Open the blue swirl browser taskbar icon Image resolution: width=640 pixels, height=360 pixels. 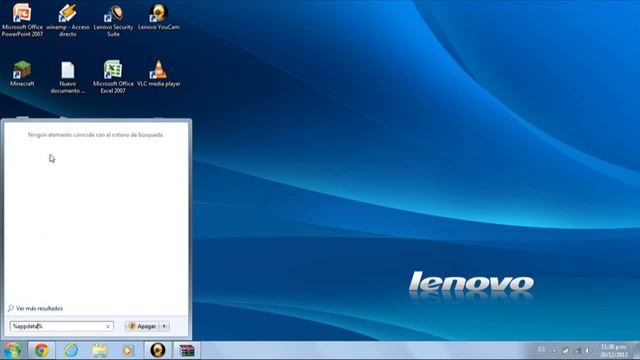coord(71,351)
